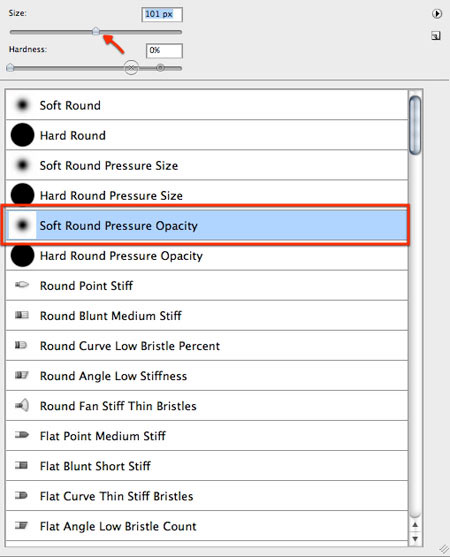Choose Soft Round Pressure Size preset
The image size is (450, 557).
pos(207,166)
